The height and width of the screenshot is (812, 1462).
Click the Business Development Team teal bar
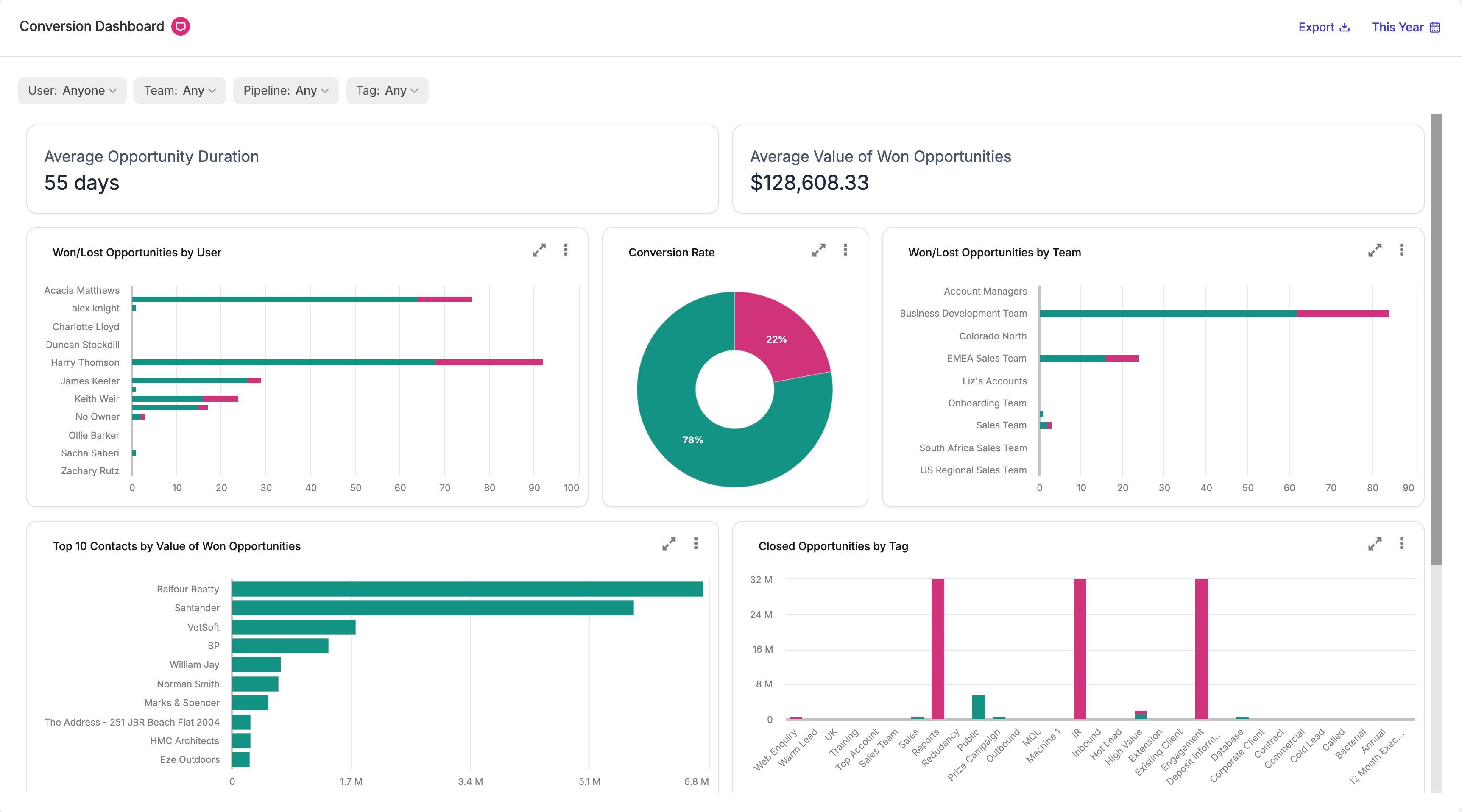(1168, 314)
